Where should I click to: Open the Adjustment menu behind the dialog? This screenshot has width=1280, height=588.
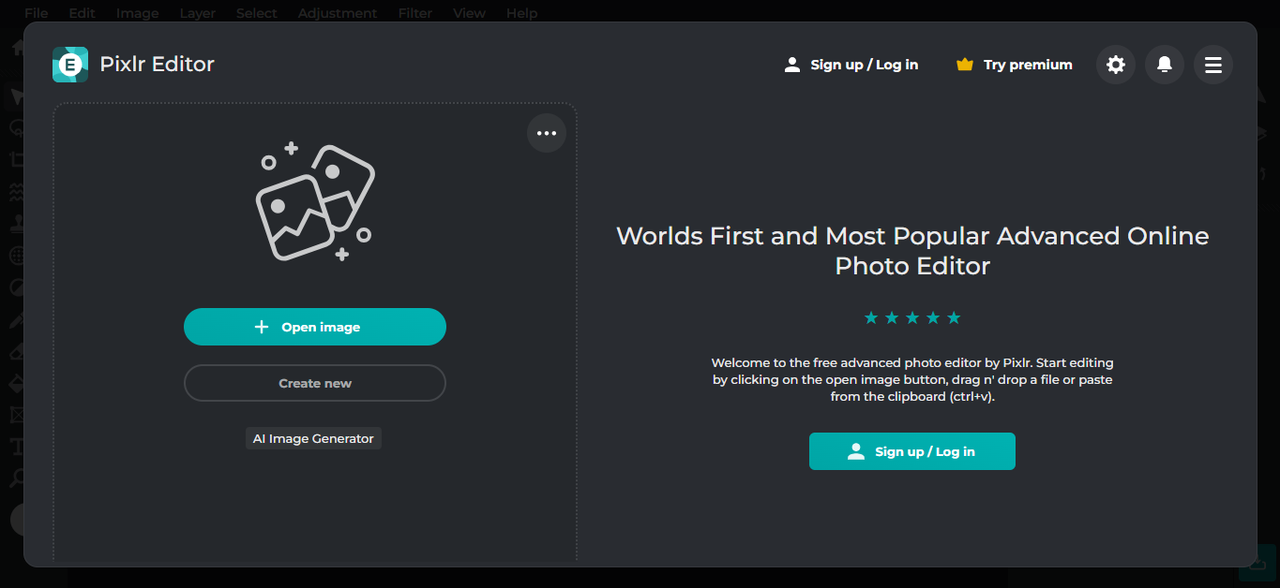[x=337, y=13]
